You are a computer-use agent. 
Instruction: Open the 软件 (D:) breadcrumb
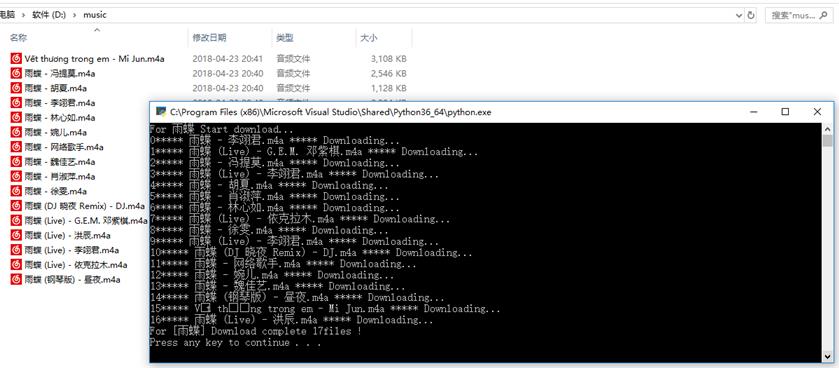tap(49, 15)
